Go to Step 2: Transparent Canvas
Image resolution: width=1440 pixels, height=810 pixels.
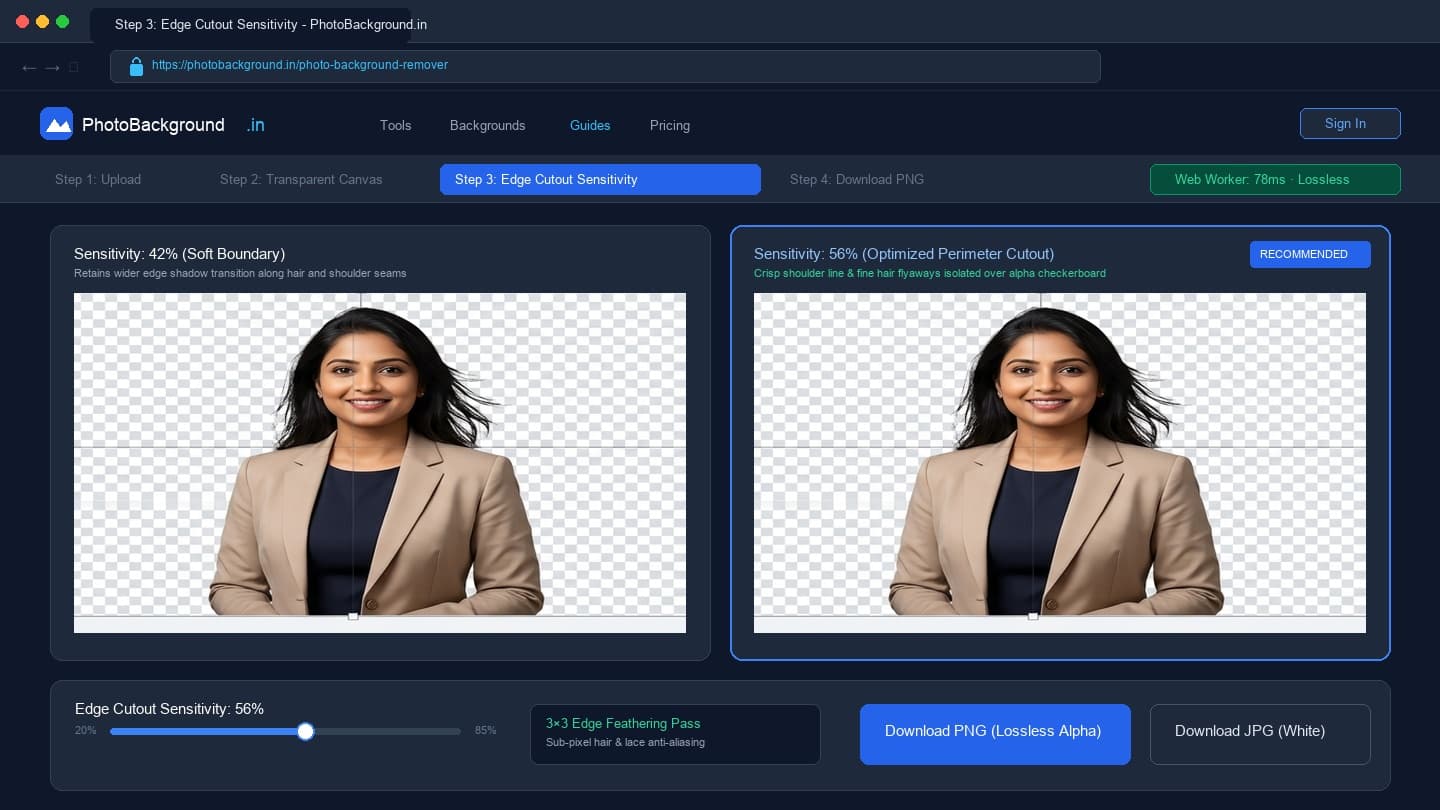(x=301, y=179)
